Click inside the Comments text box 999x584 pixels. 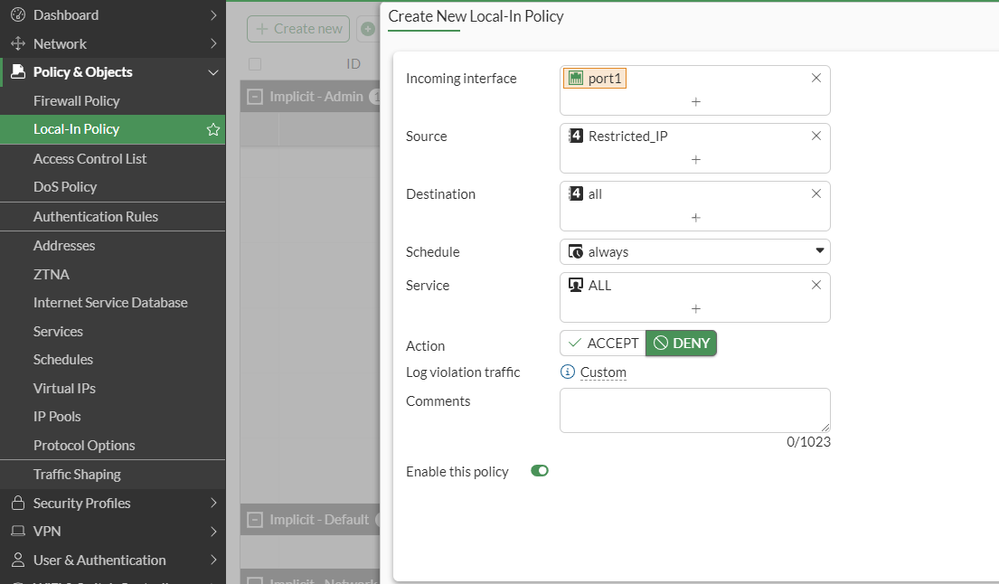pos(695,410)
